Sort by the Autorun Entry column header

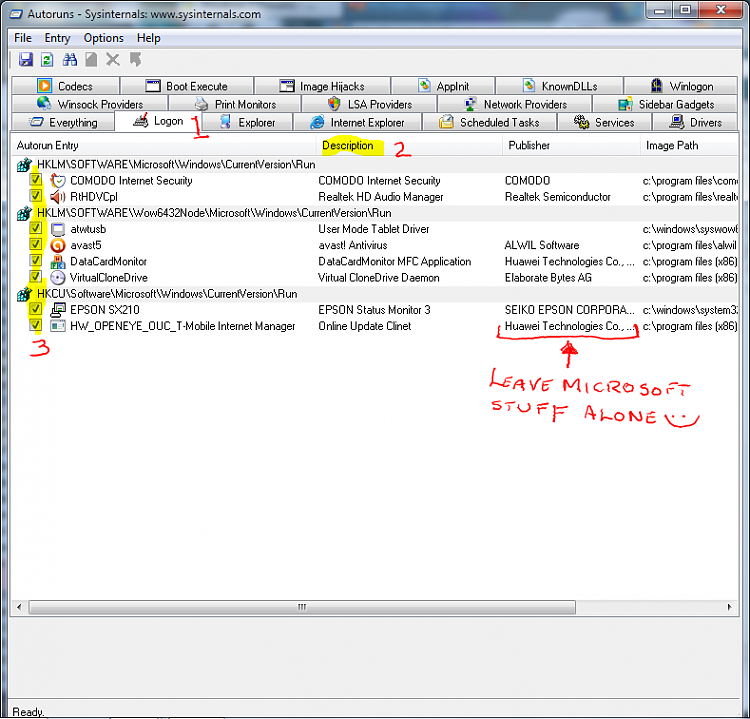coord(163,145)
